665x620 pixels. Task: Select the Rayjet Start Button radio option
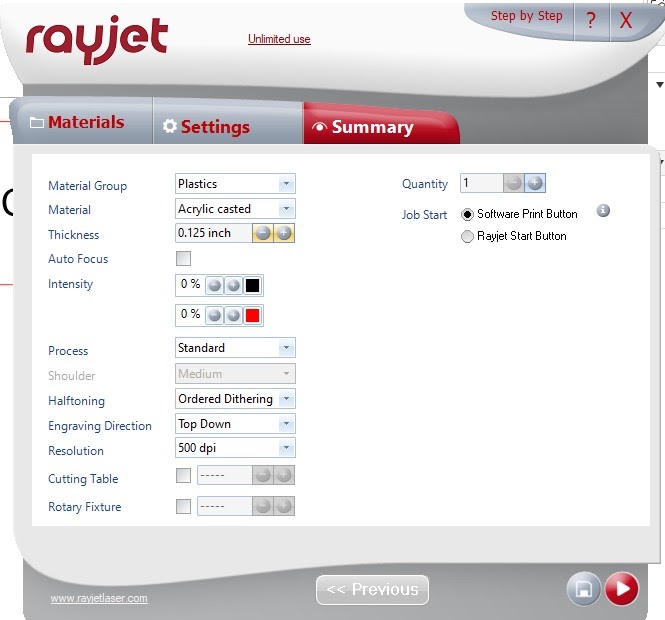pyautogui.click(x=467, y=237)
